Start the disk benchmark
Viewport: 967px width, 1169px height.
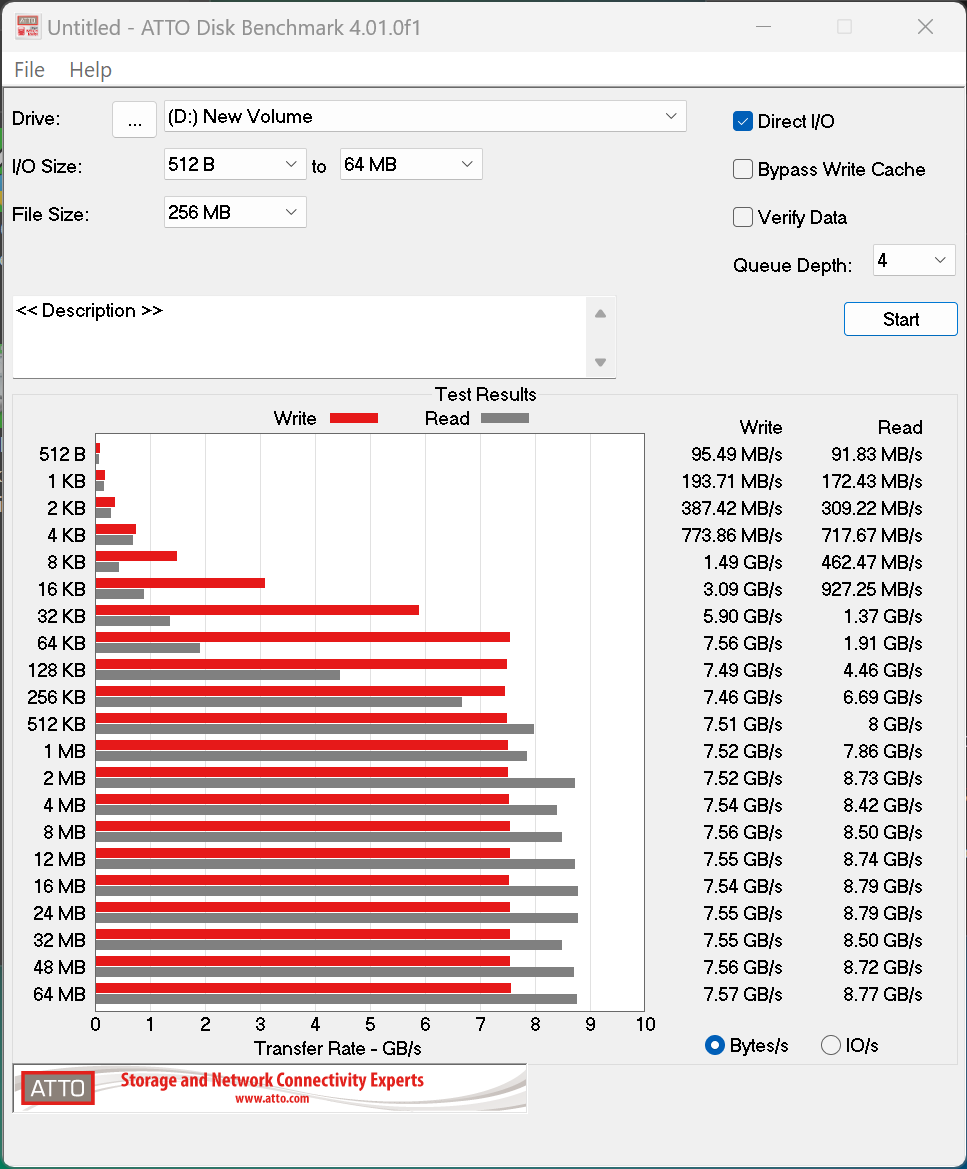900,319
